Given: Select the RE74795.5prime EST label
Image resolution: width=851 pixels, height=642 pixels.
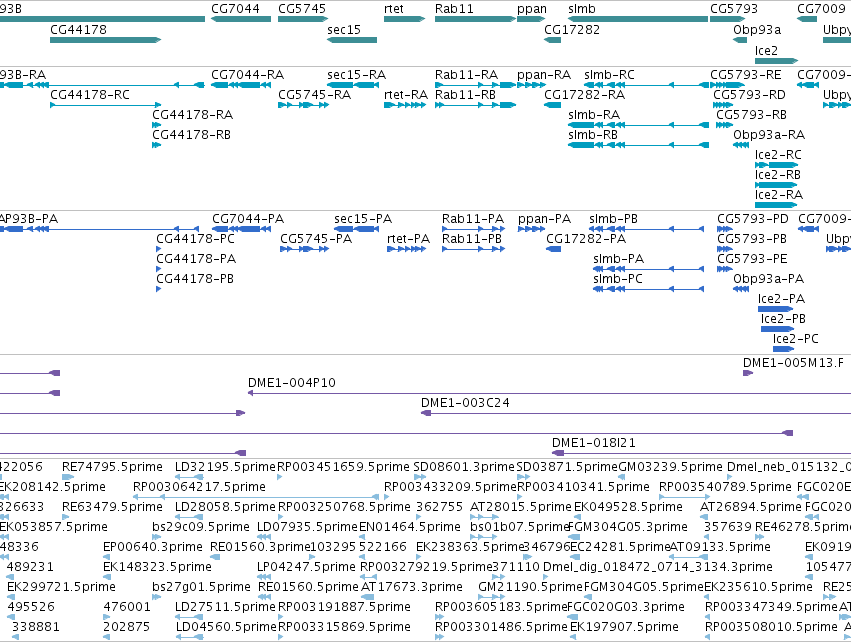Looking at the screenshot, I should click(112, 467).
